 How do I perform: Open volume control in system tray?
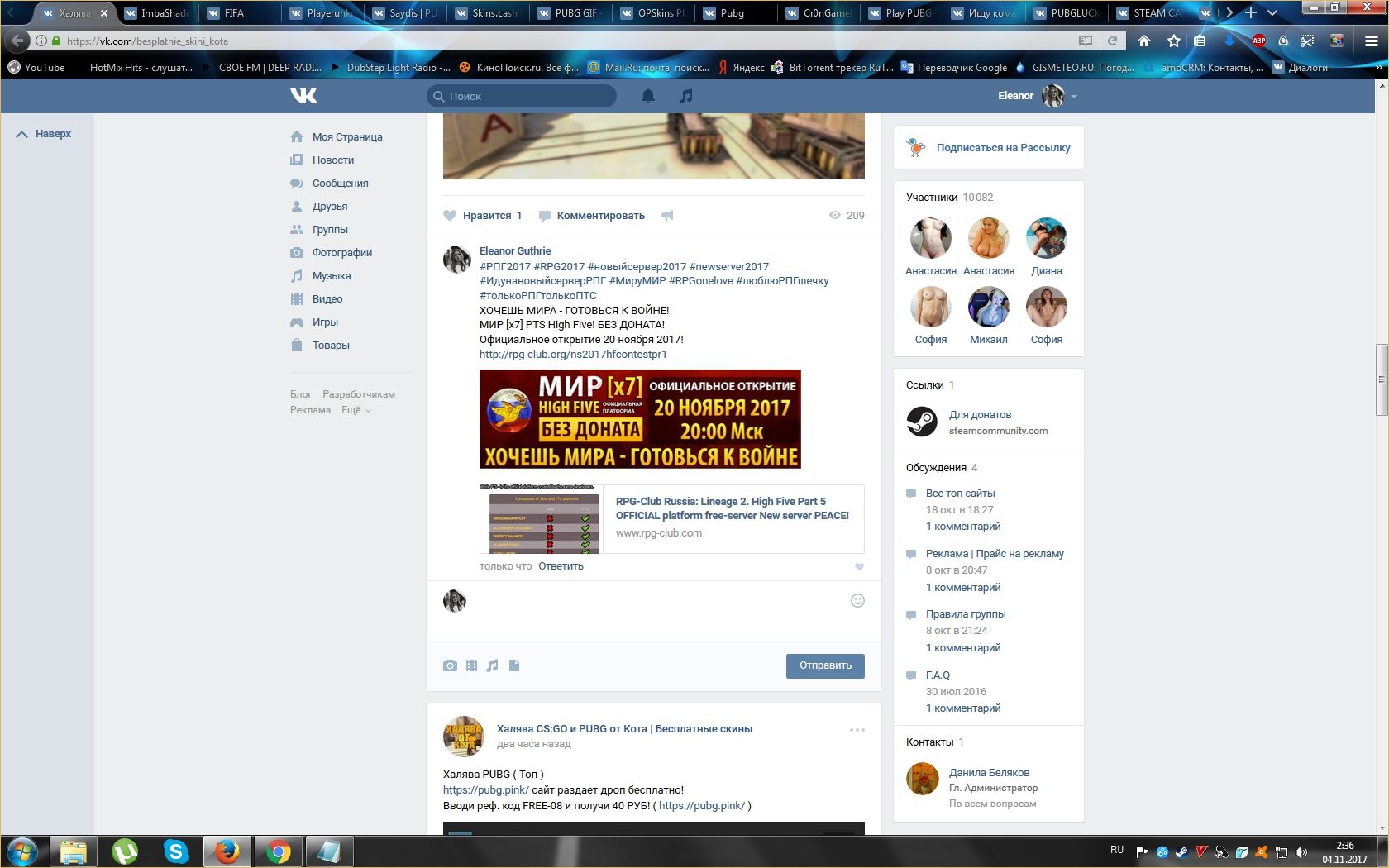(x=1301, y=851)
